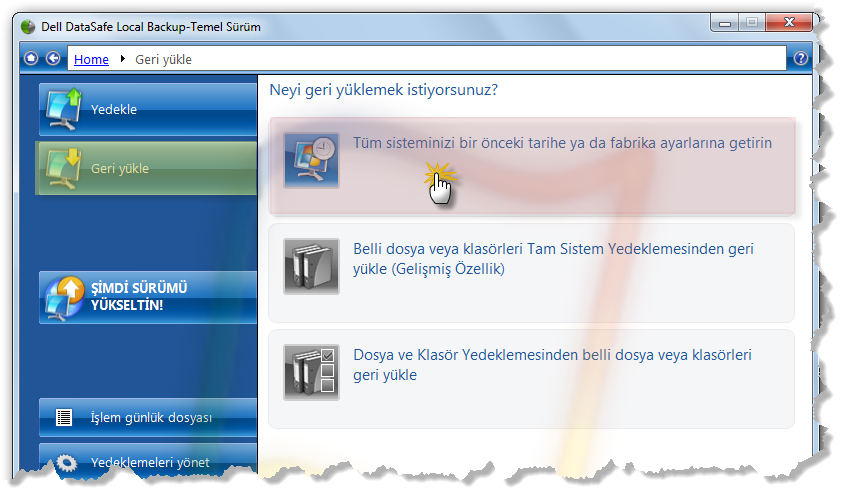Click the Geri yükle monitor icon with yellow arrow

click(64, 169)
